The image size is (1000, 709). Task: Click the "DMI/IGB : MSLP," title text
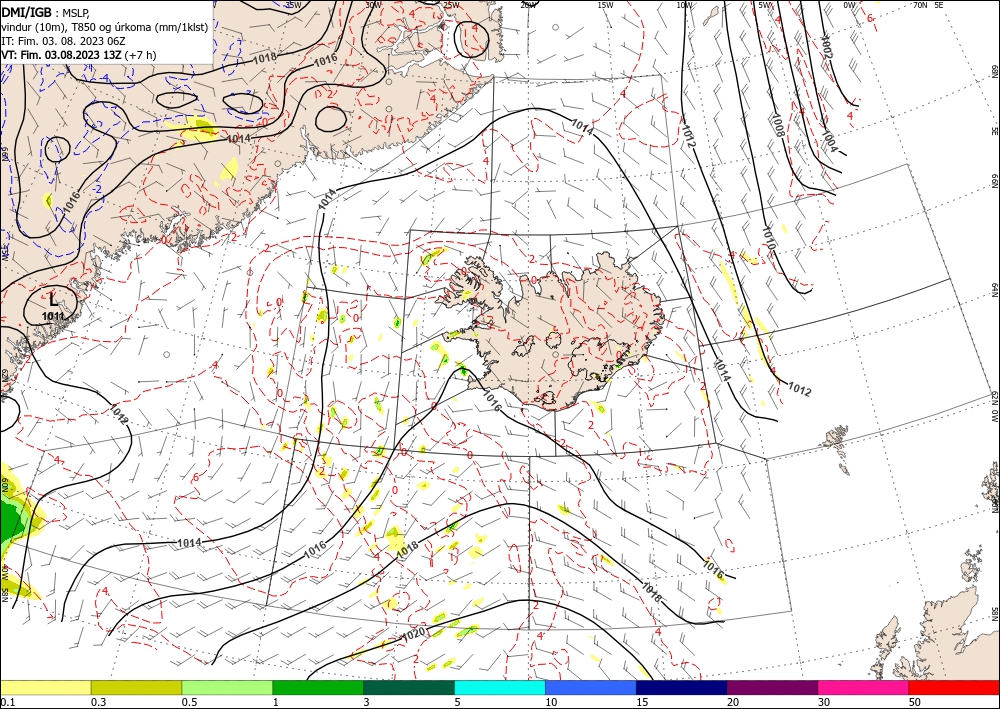coord(46,13)
